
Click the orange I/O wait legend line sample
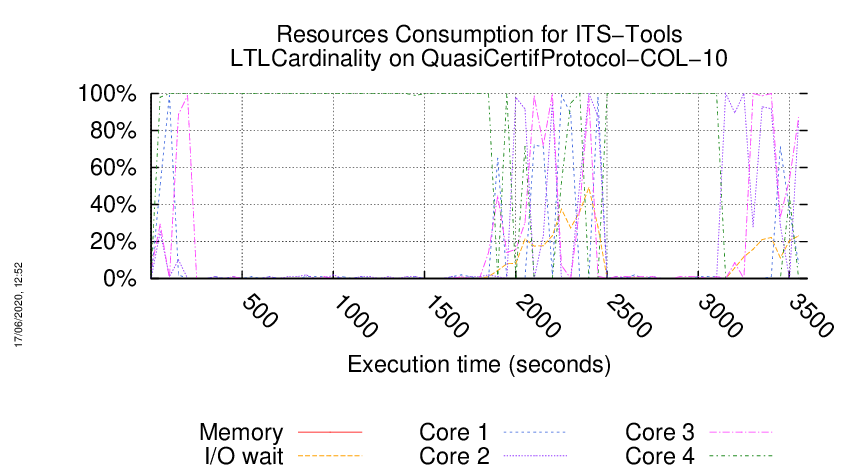330,456
